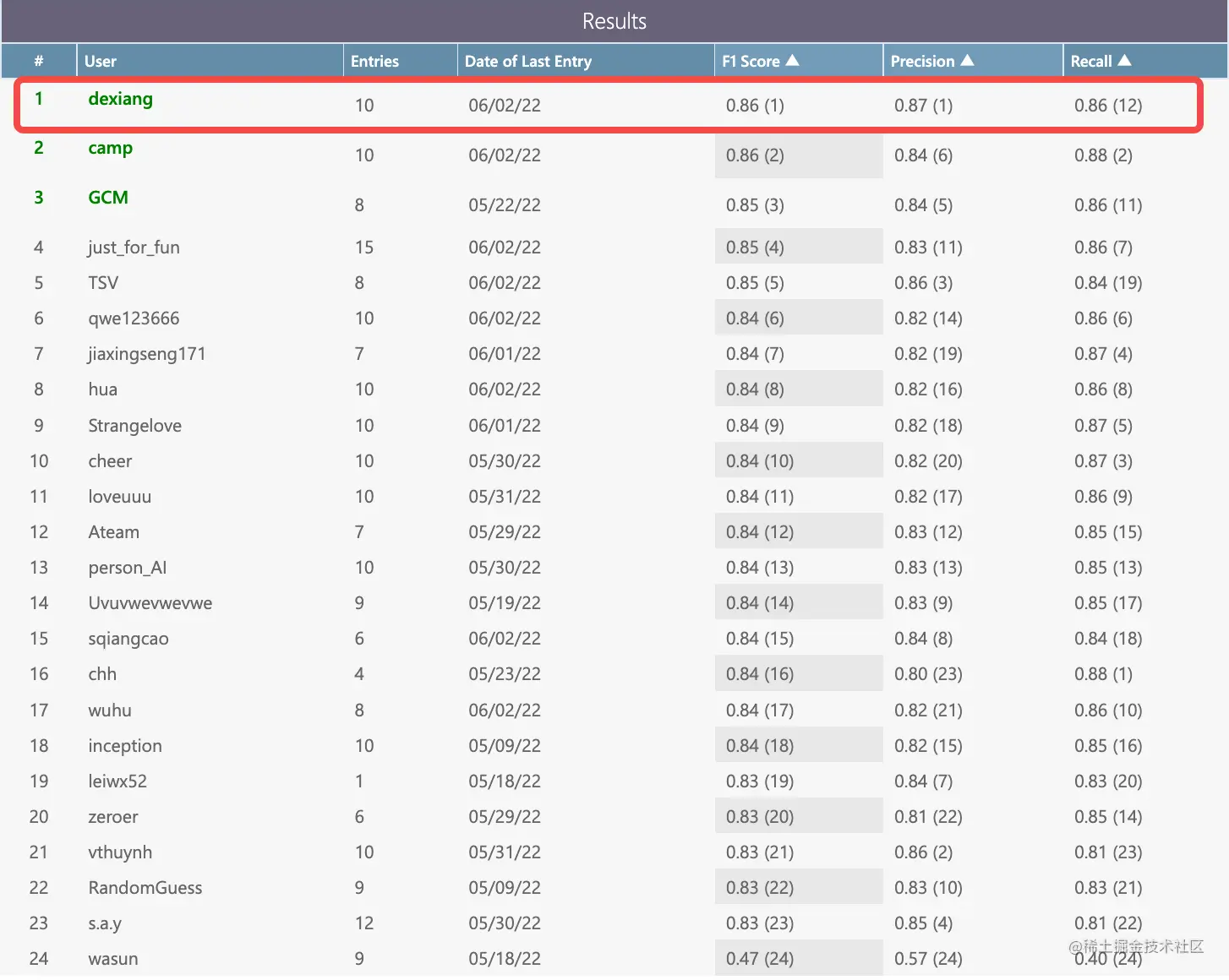This screenshot has width=1229, height=980.
Task: Open user dexiang's entry
Action: pos(121,99)
